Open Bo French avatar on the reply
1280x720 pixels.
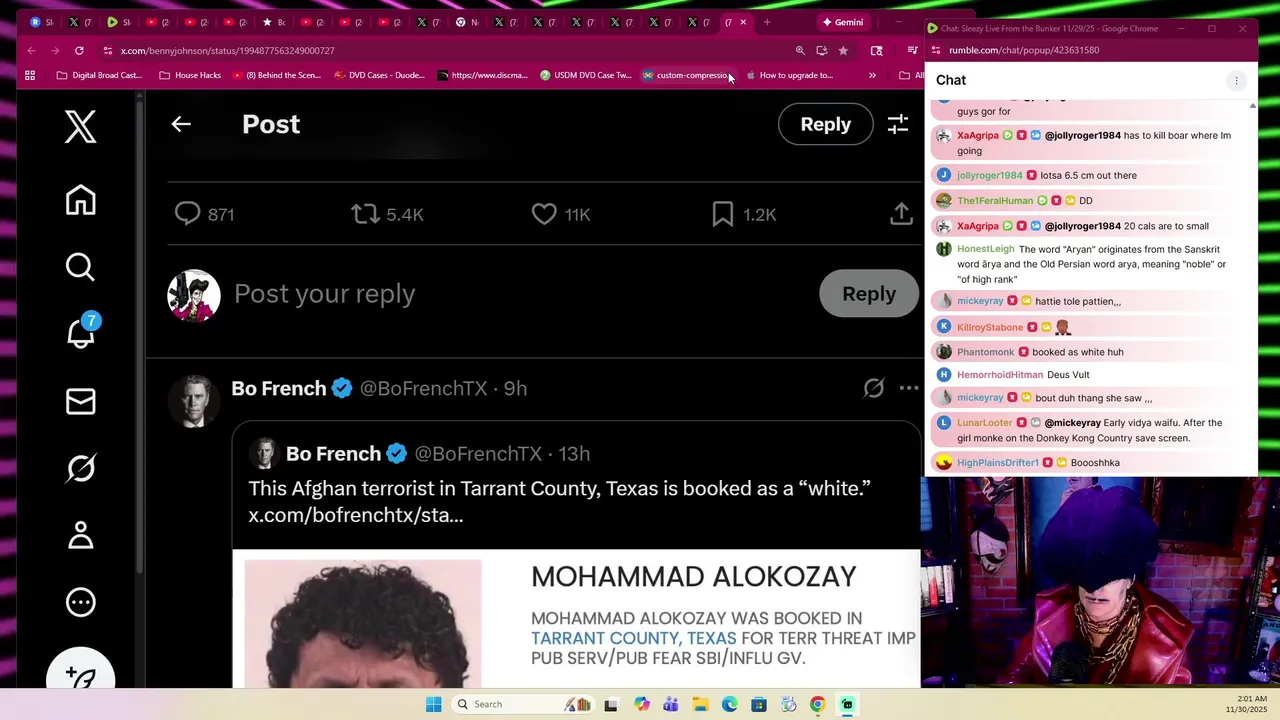point(193,401)
